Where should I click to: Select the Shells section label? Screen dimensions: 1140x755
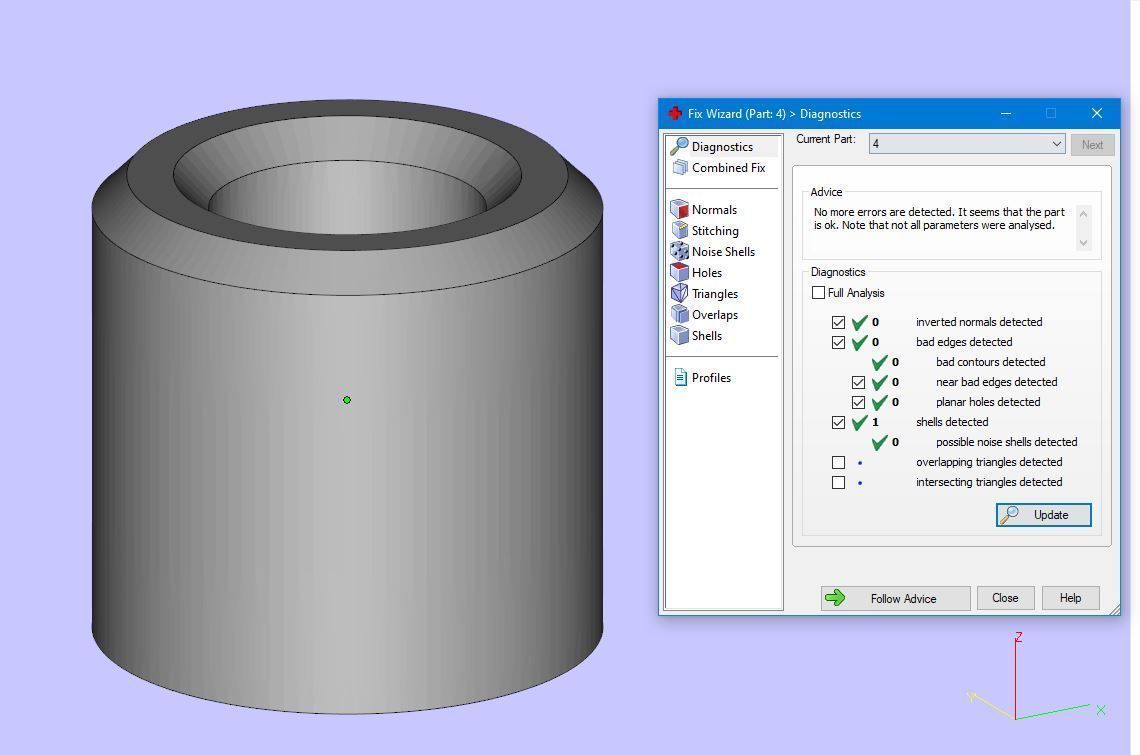pos(707,335)
